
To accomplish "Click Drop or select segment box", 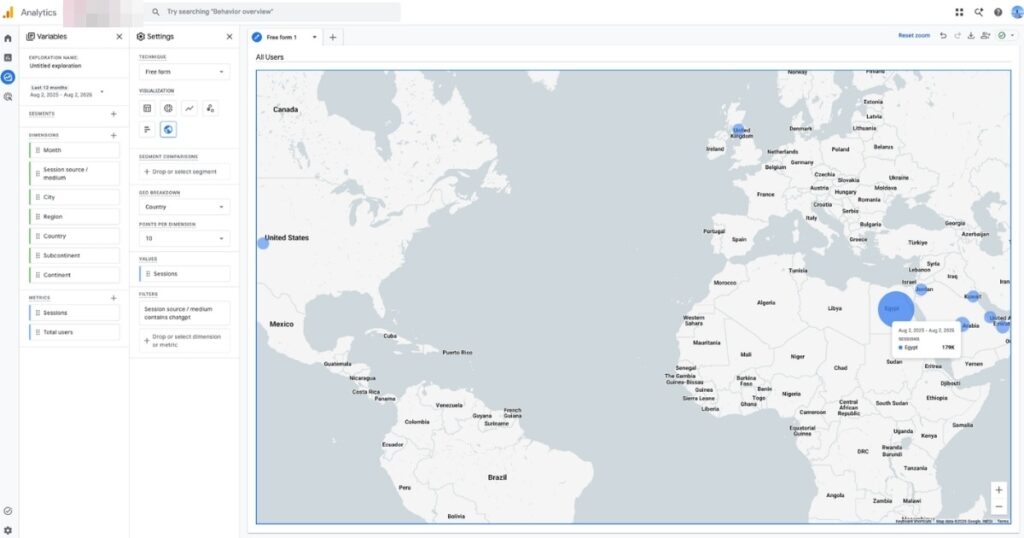I will (184, 172).
